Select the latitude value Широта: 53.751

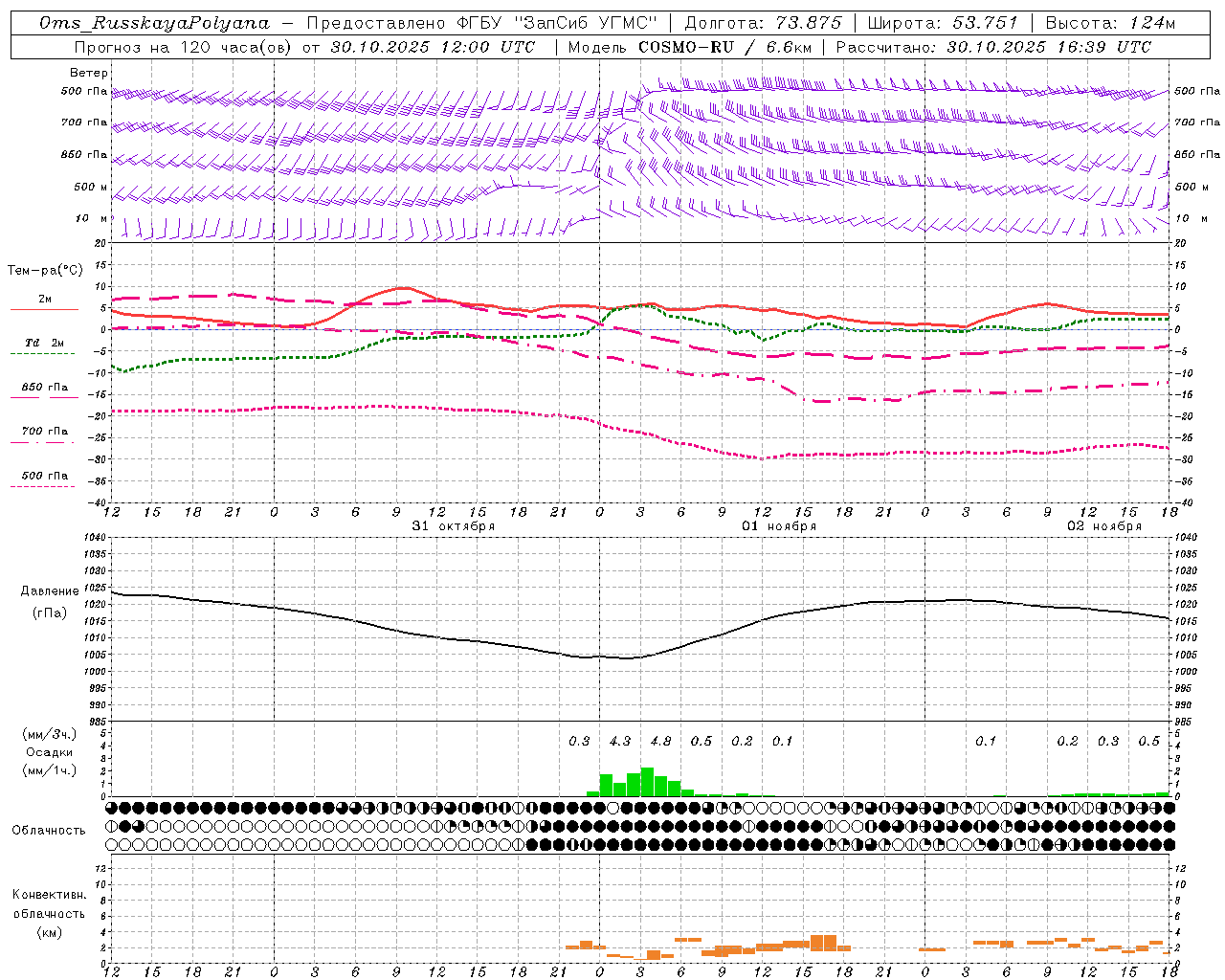point(944,23)
